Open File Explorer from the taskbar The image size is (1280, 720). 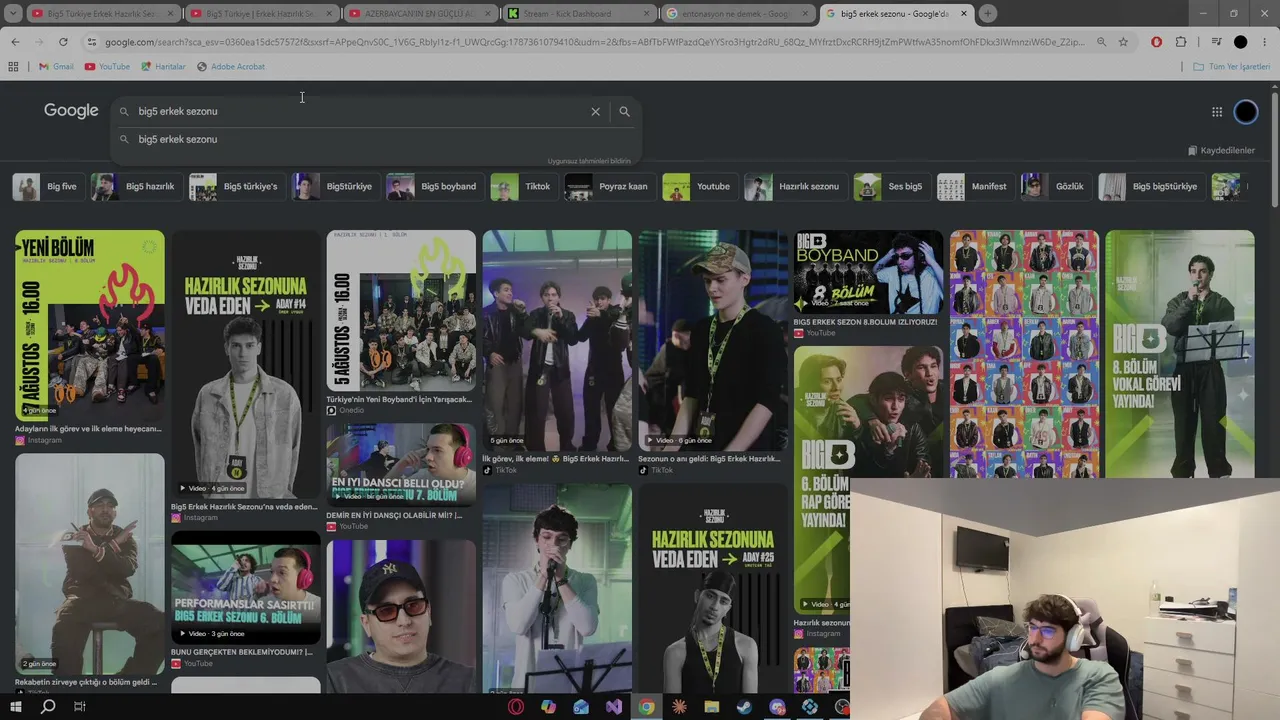tap(711, 707)
